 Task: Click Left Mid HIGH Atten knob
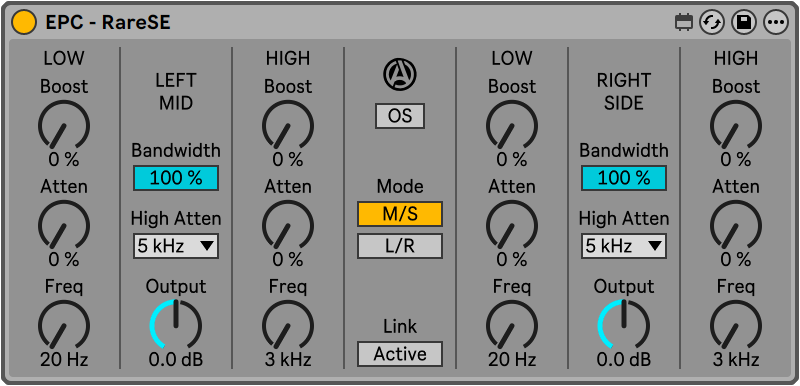[288, 225]
